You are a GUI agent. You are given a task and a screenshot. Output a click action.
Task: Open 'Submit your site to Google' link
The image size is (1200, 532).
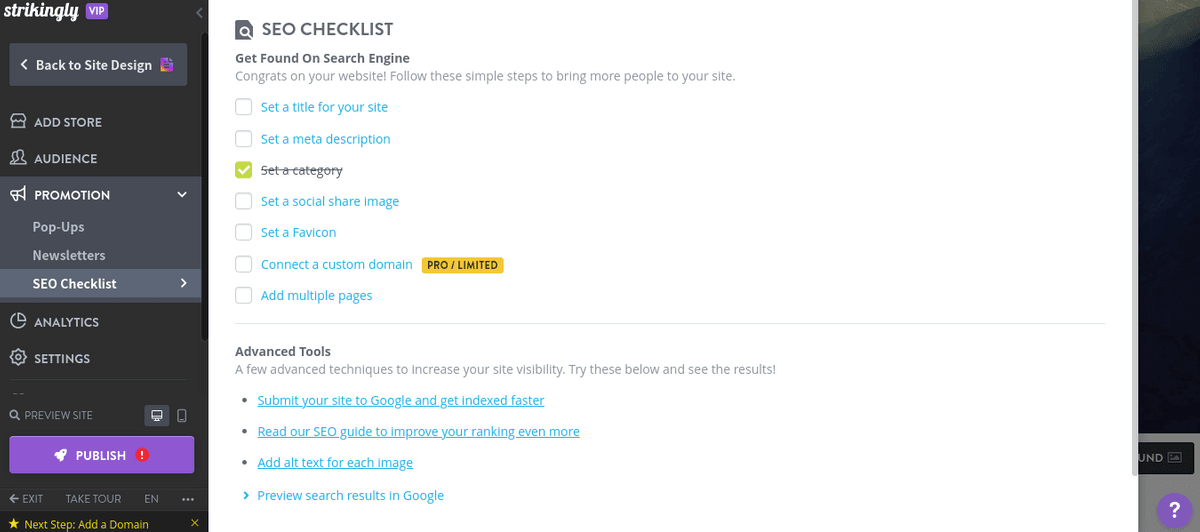click(400, 400)
